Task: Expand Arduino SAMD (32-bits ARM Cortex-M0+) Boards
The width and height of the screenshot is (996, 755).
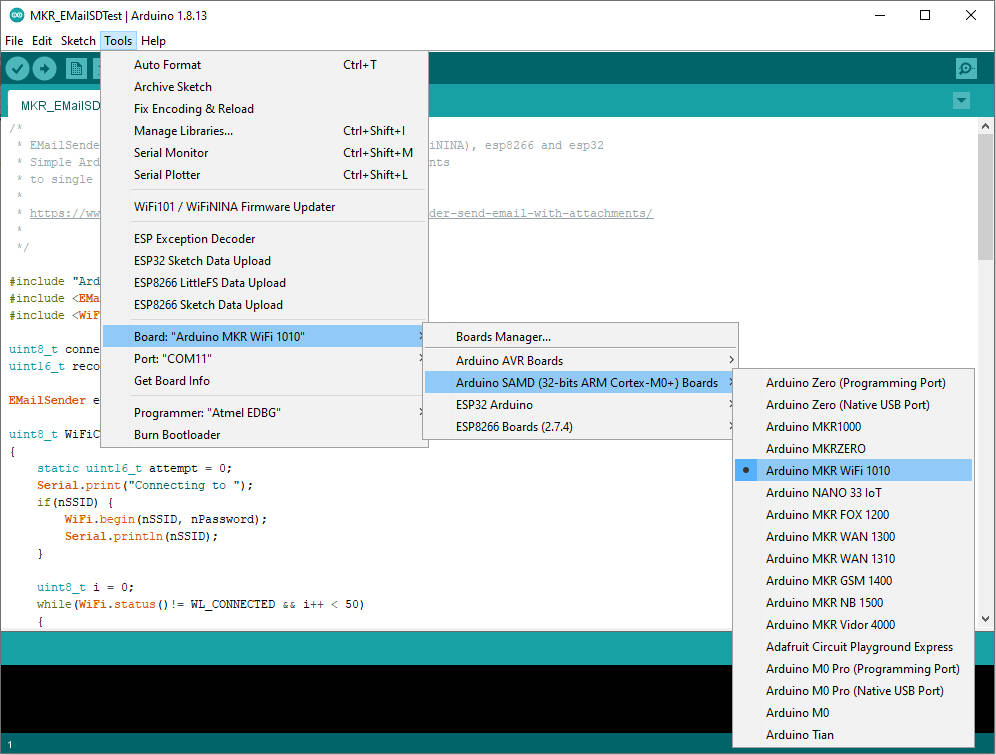Action: [x=580, y=383]
